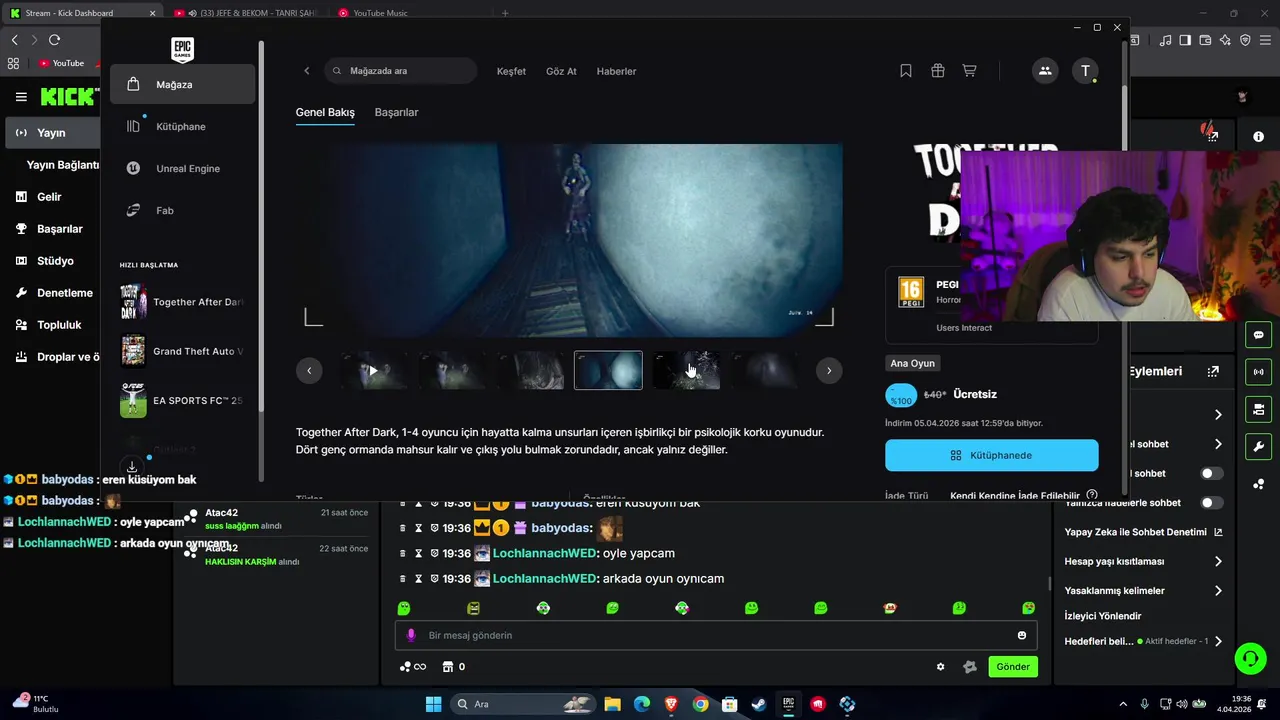Open Stüdyo in the Kick sidebar

point(55,261)
